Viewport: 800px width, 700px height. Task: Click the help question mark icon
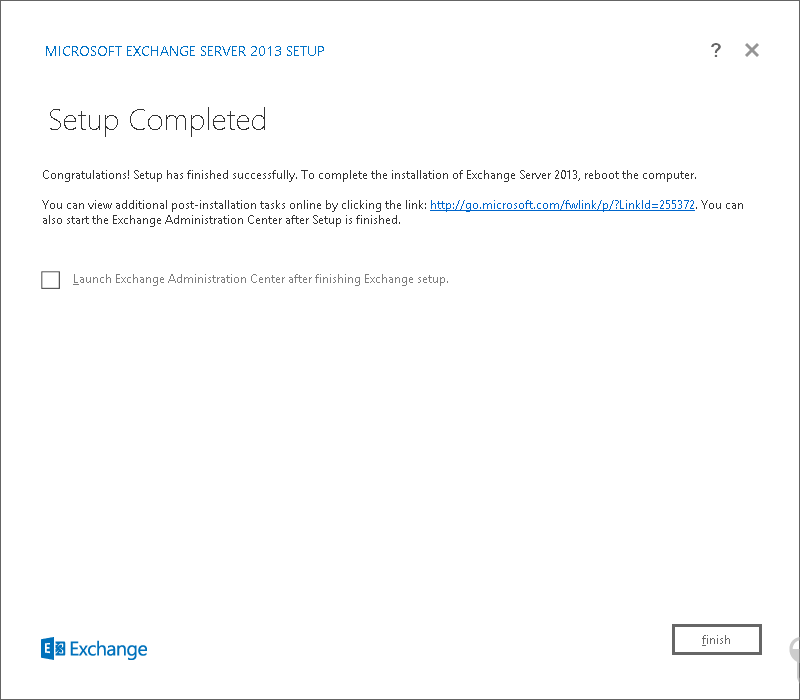click(716, 50)
